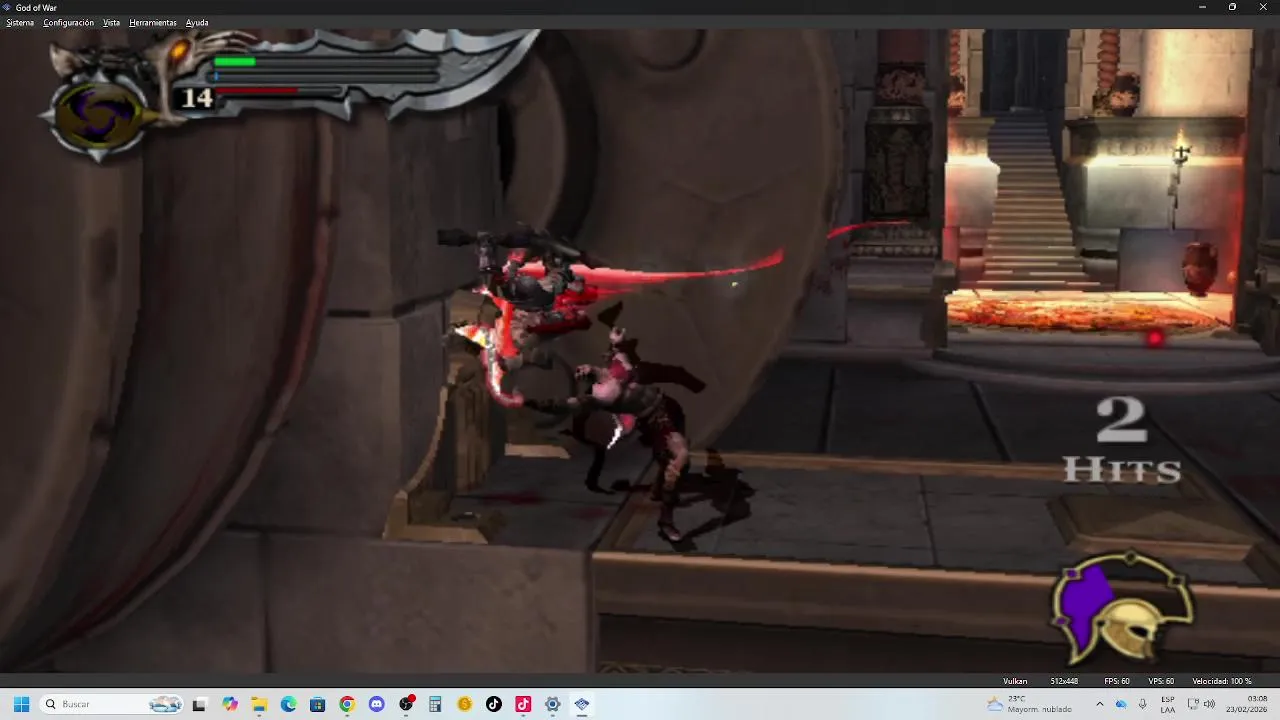Restore down the God of War window

click(x=1232, y=7)
